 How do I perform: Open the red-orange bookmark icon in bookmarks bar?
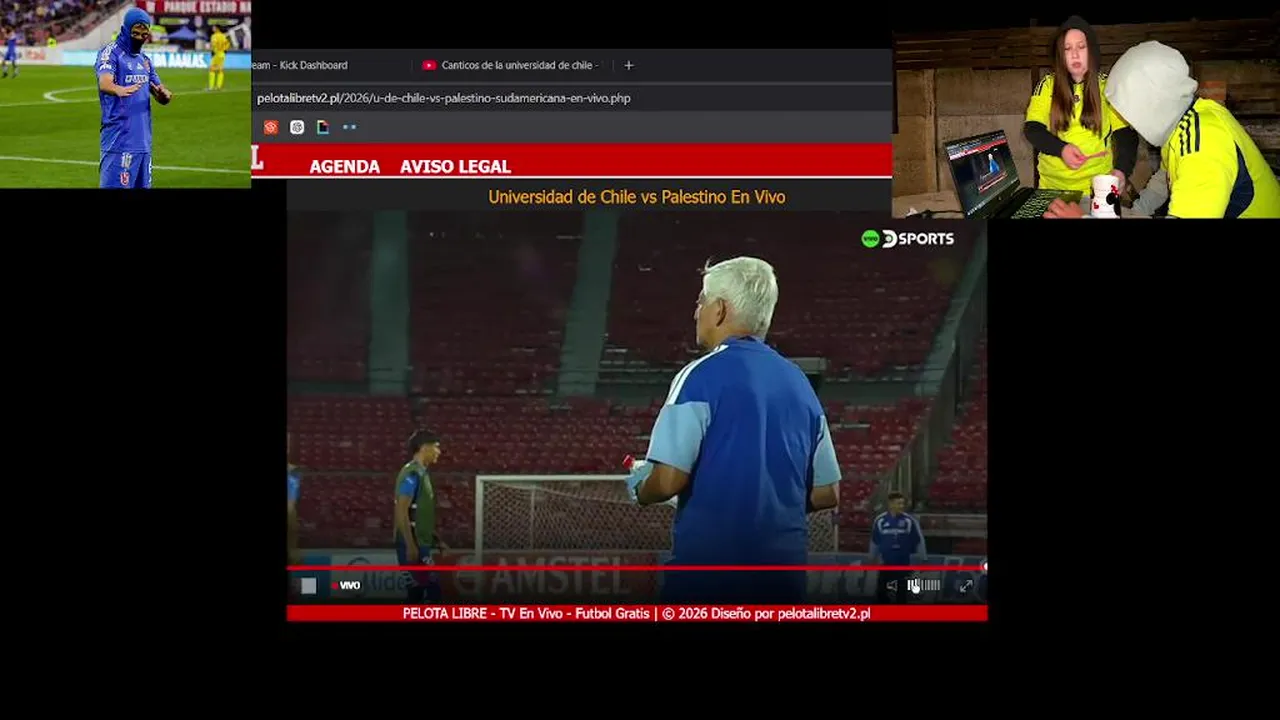(x=271, y=127)
